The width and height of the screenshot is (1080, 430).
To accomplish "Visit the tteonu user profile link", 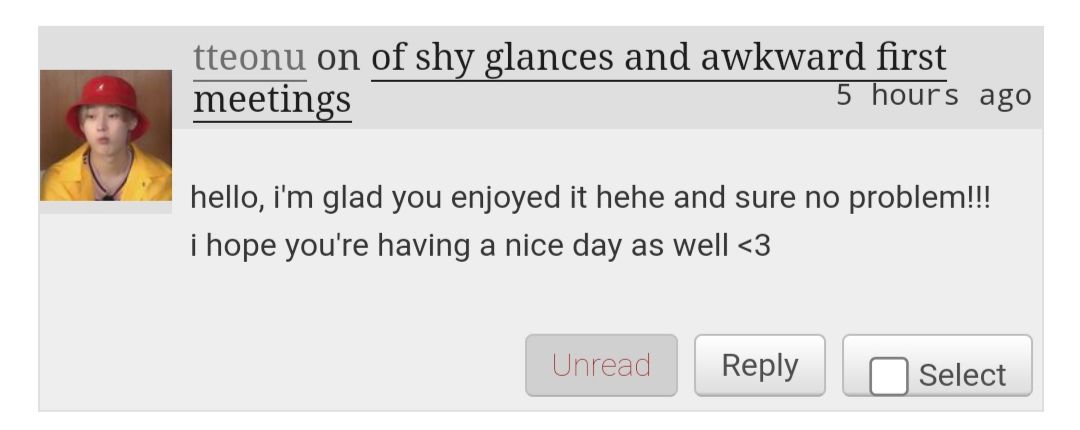I will (249, 57).
